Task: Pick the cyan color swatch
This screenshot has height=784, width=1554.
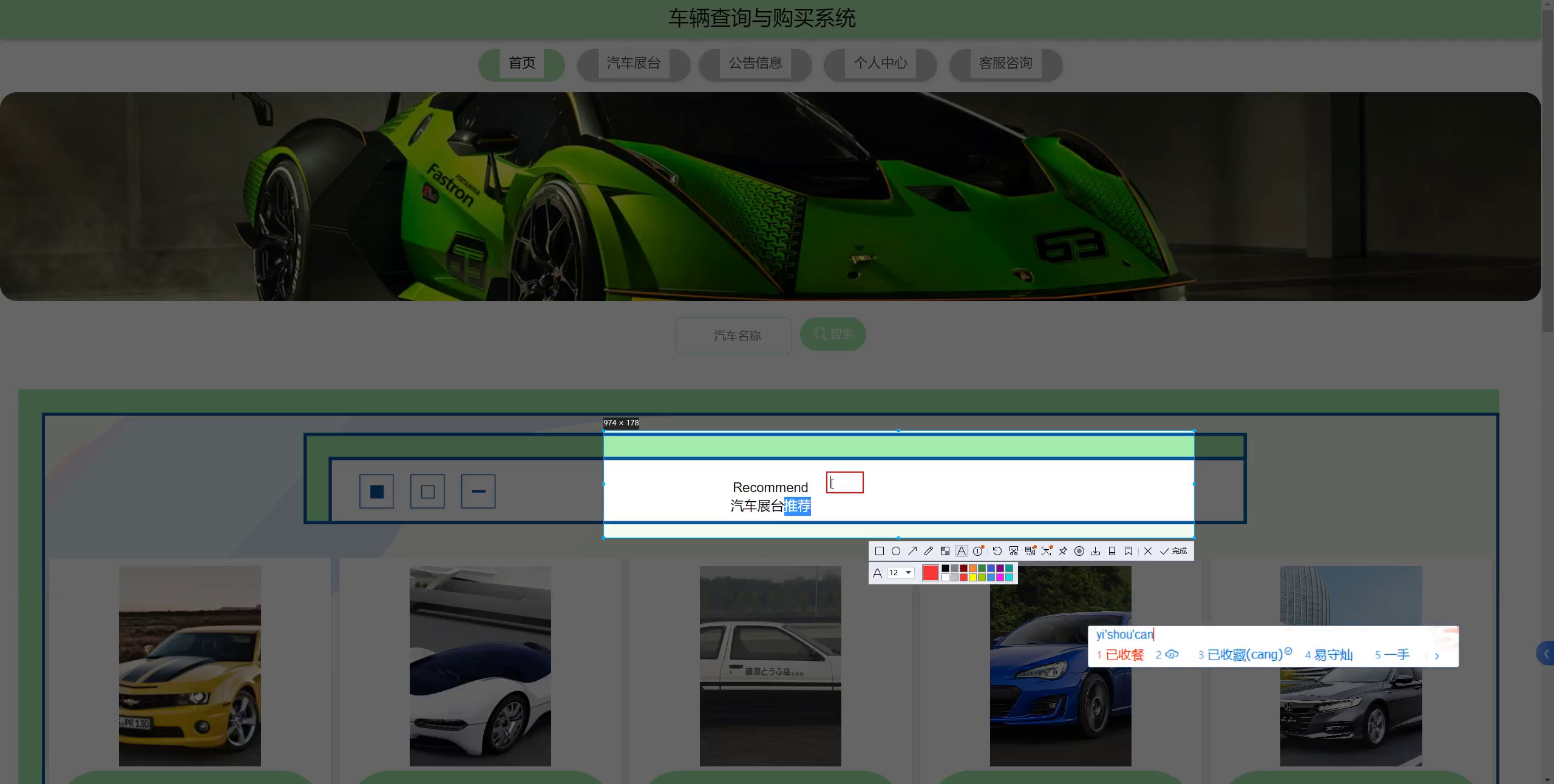Action: (x=1009, y=577)
